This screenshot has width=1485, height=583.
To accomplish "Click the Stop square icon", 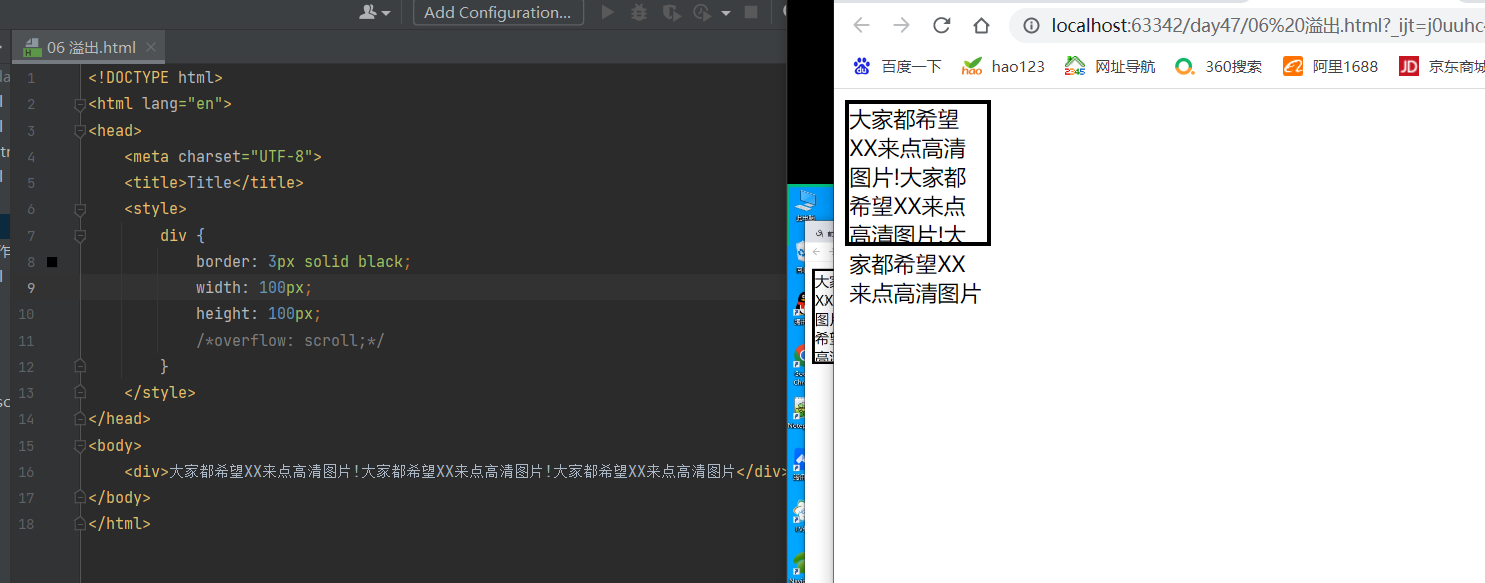I will point(751,12).
